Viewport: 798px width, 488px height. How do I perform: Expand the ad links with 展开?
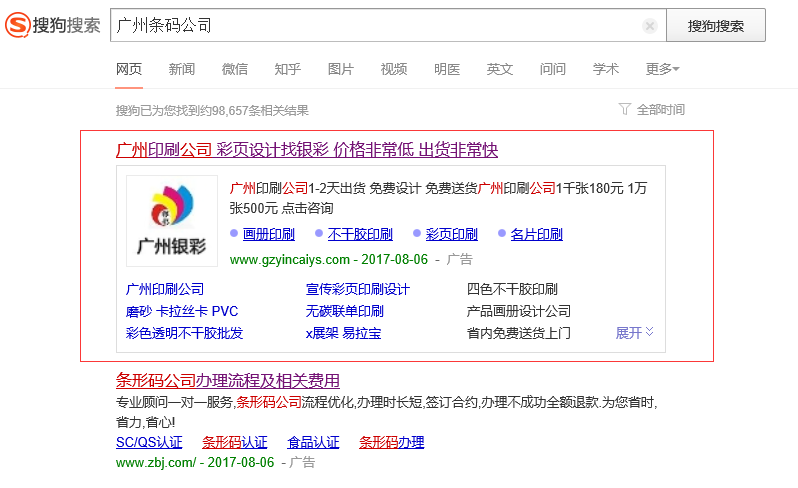(x=634, y=333)
